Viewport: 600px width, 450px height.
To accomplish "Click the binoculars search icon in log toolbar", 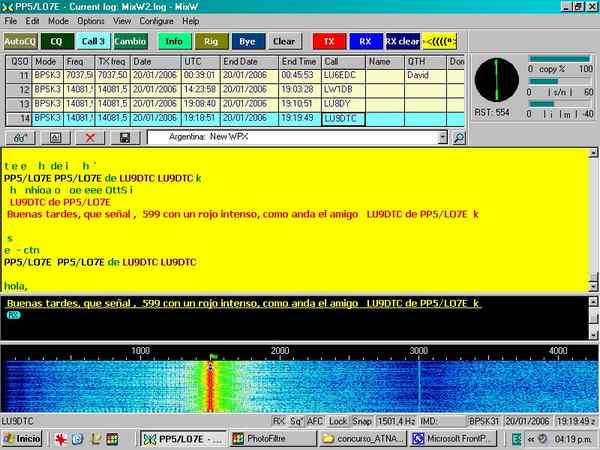I will (18, 137).
